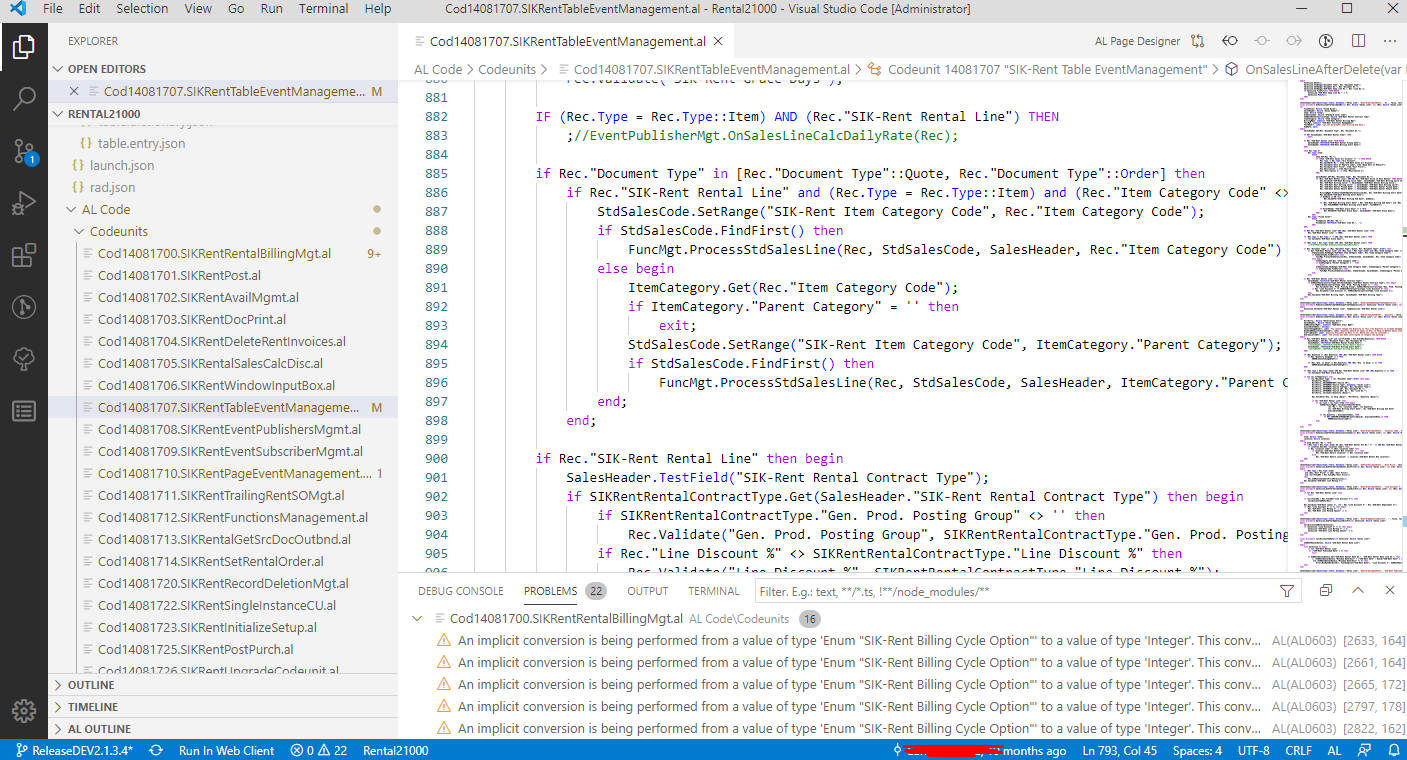Collapse the AL Code folder
The width and height of the screenshot is (1407, 760).
(x=72, y=210)
